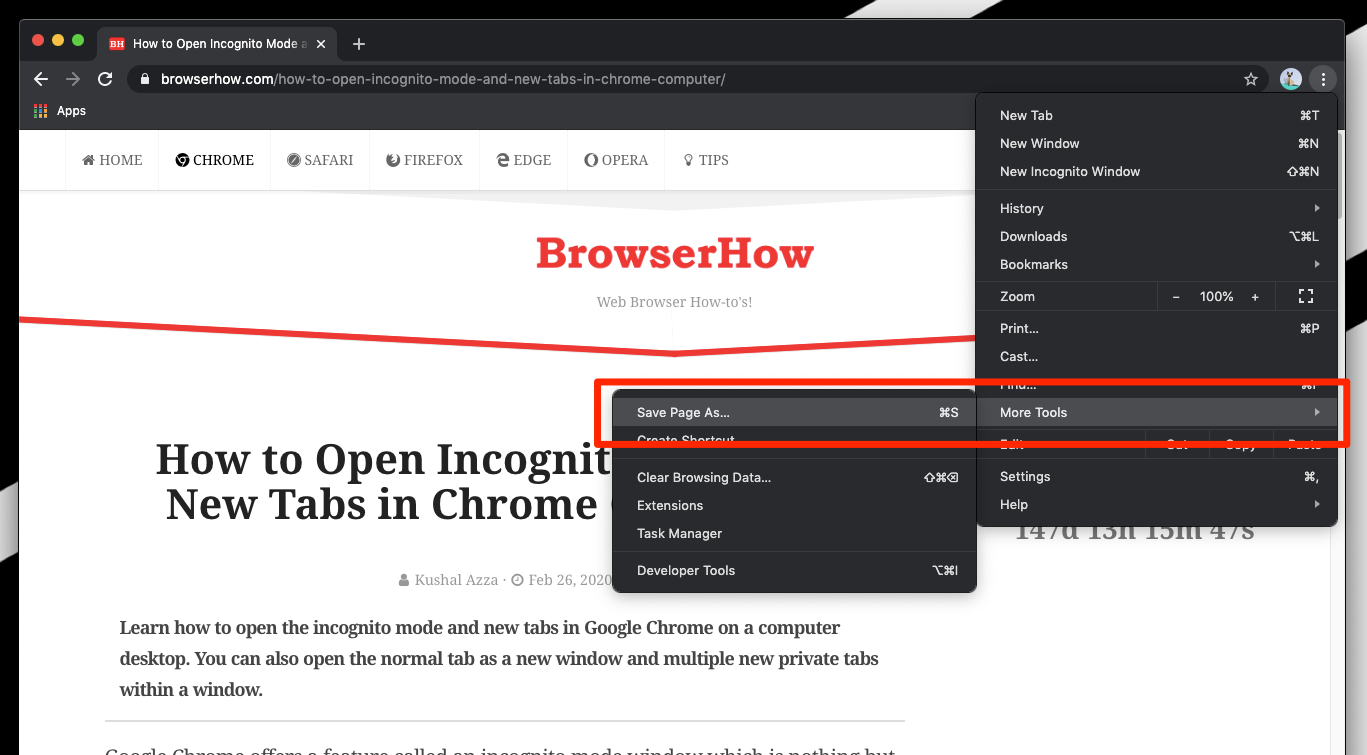The height and width of the screenshot is (755, 1367).
Task: Open the EDGE navigation link
Action: pyautogui.click(x=524, y=160)
